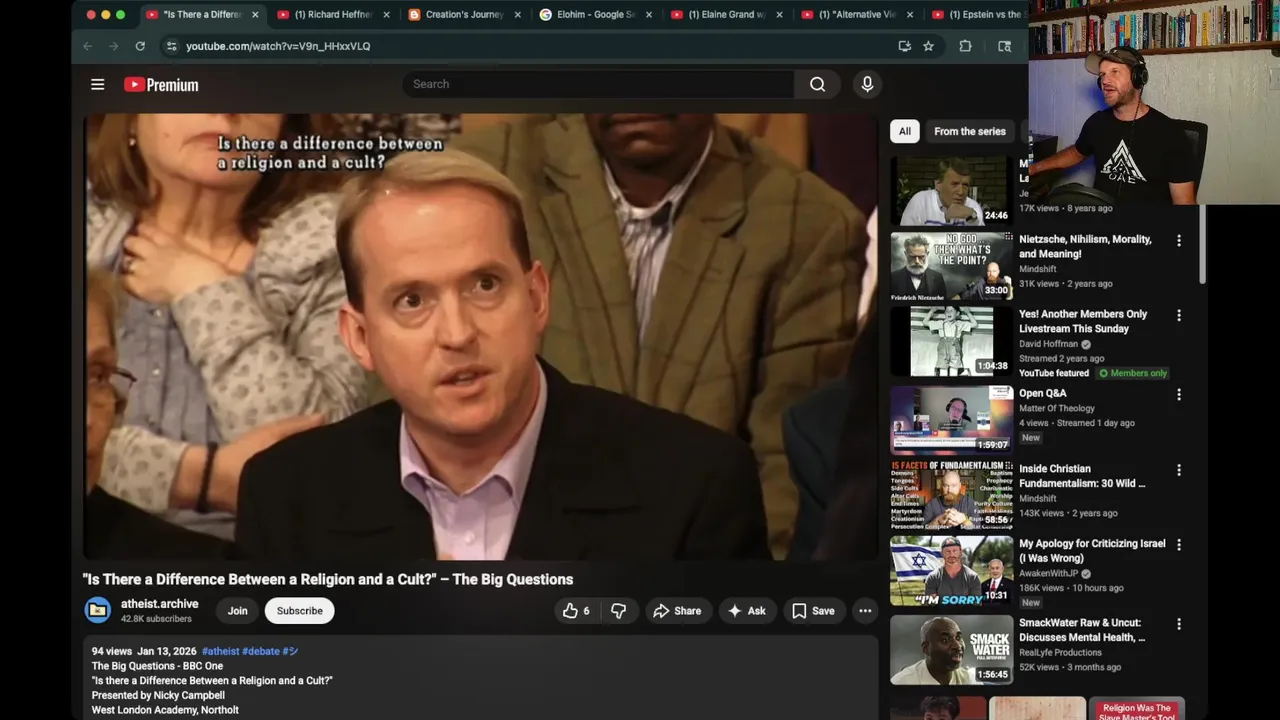The image size is (1280, 720).
Task: Click the search magnifier button
Action: tap(817, 84)
